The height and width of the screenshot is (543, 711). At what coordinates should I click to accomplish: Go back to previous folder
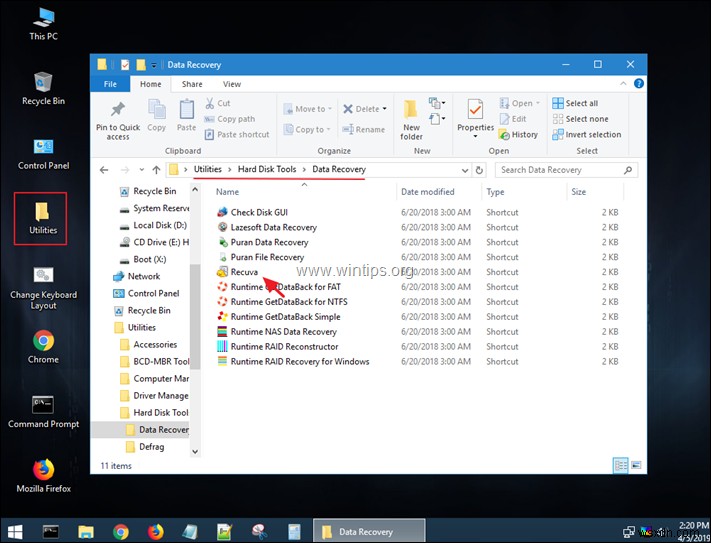tap(104, 170)
